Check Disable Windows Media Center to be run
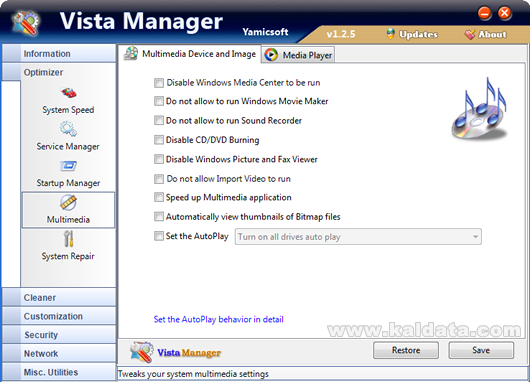Screen dimensions: 530x382 point(159,83)
